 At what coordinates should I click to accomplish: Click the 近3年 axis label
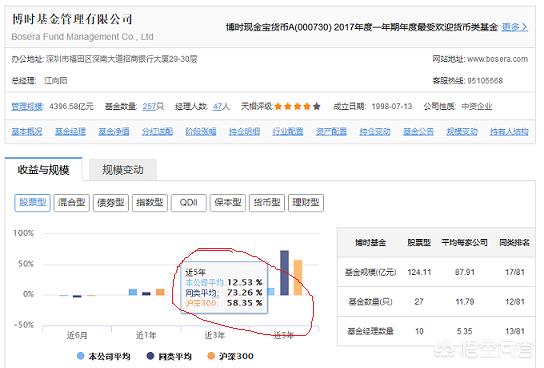[x=215, y=335]
